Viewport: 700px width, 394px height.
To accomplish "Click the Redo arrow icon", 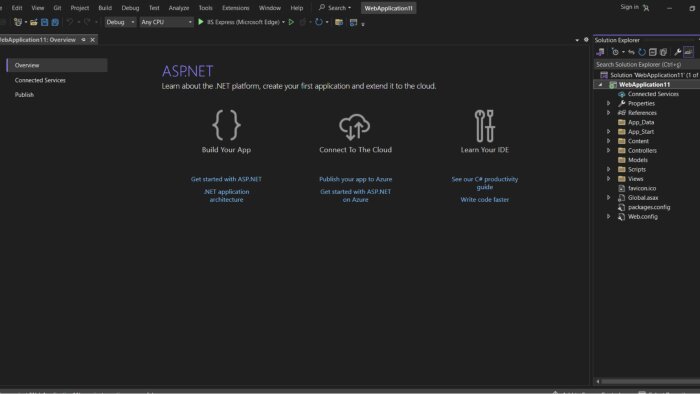I will (87, 22).
